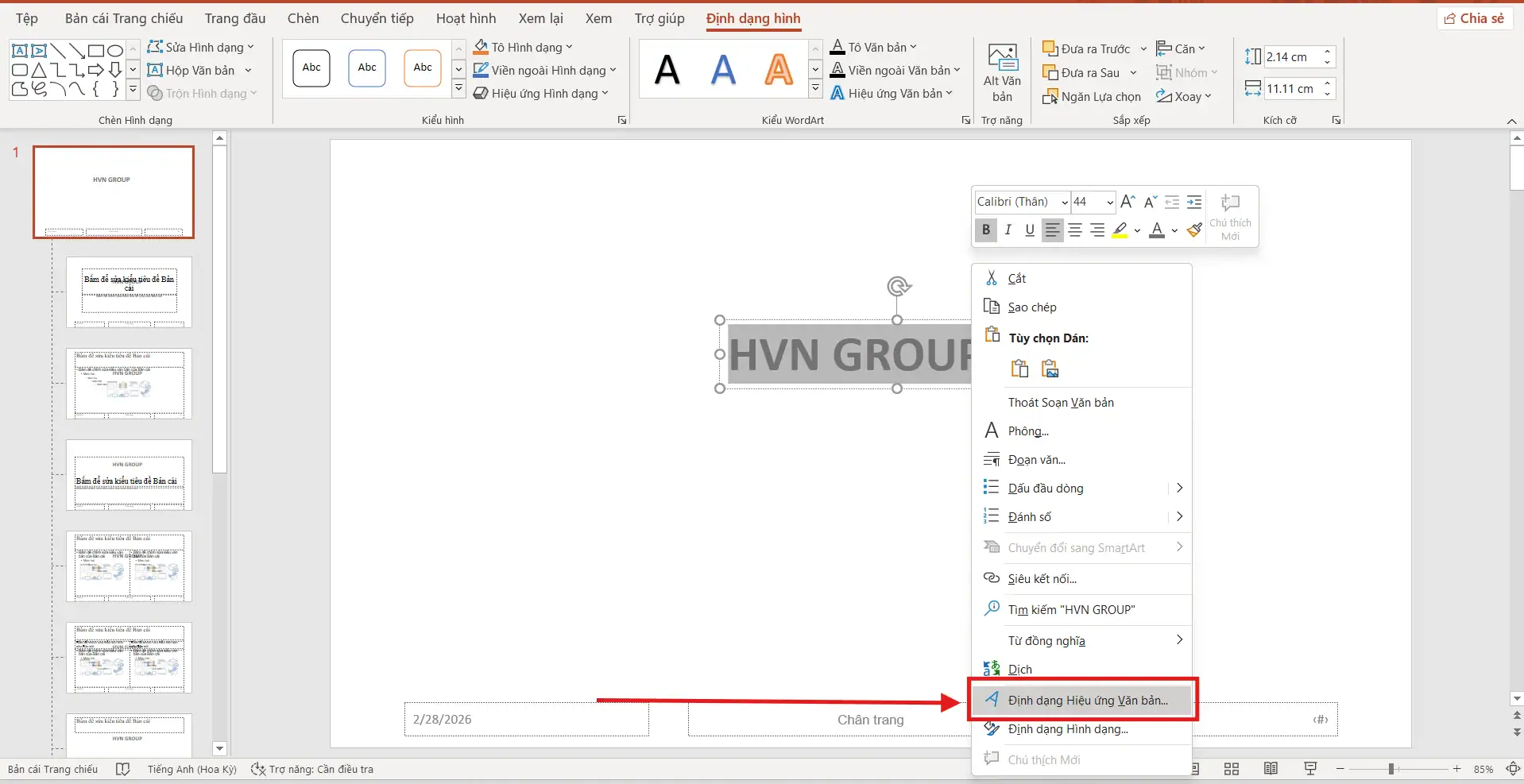Select Định dạng Hiệu ứng Văn bản menu item
The image size is (1524, 784).
(1087, 701)
